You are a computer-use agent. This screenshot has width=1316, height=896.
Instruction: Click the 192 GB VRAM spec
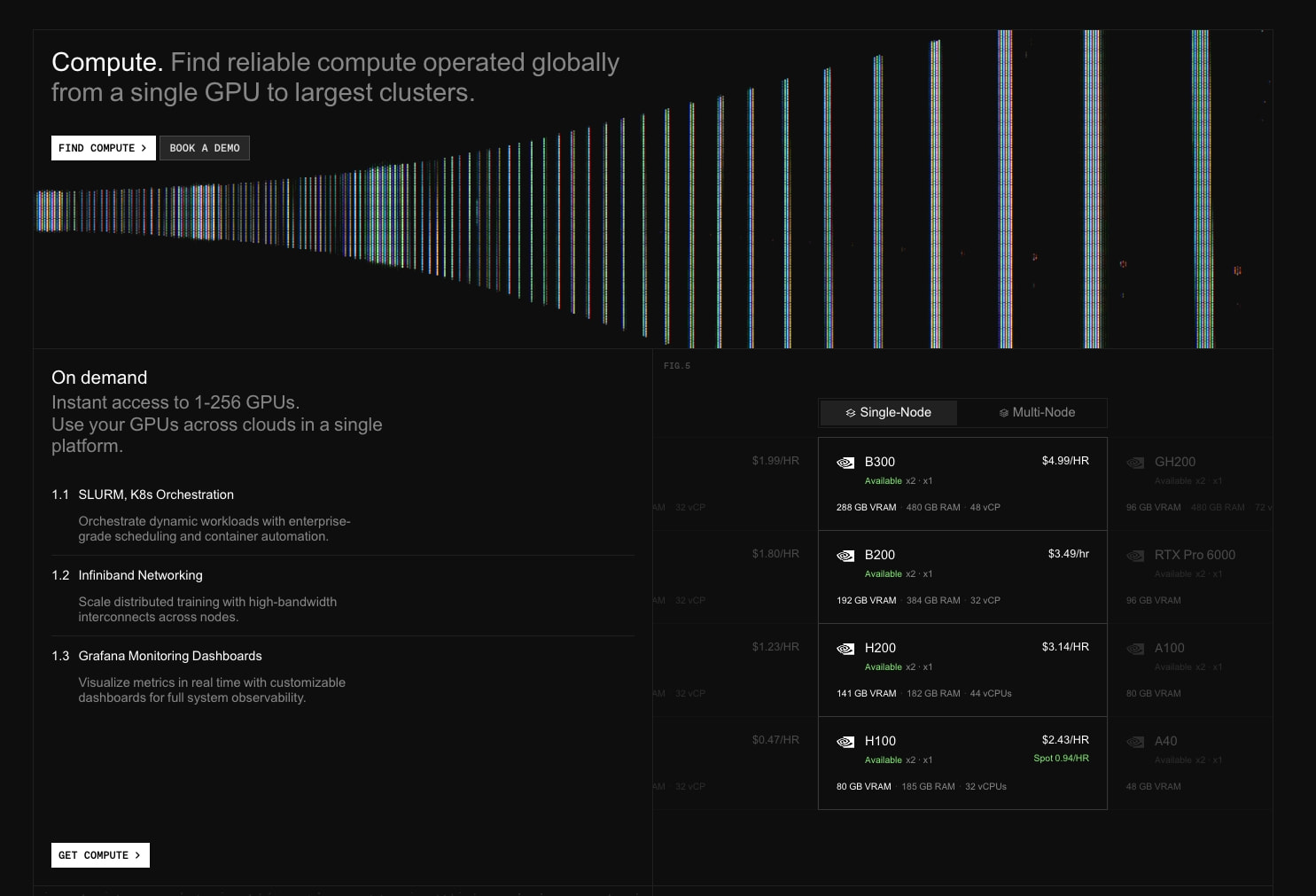tap(866, 601)
